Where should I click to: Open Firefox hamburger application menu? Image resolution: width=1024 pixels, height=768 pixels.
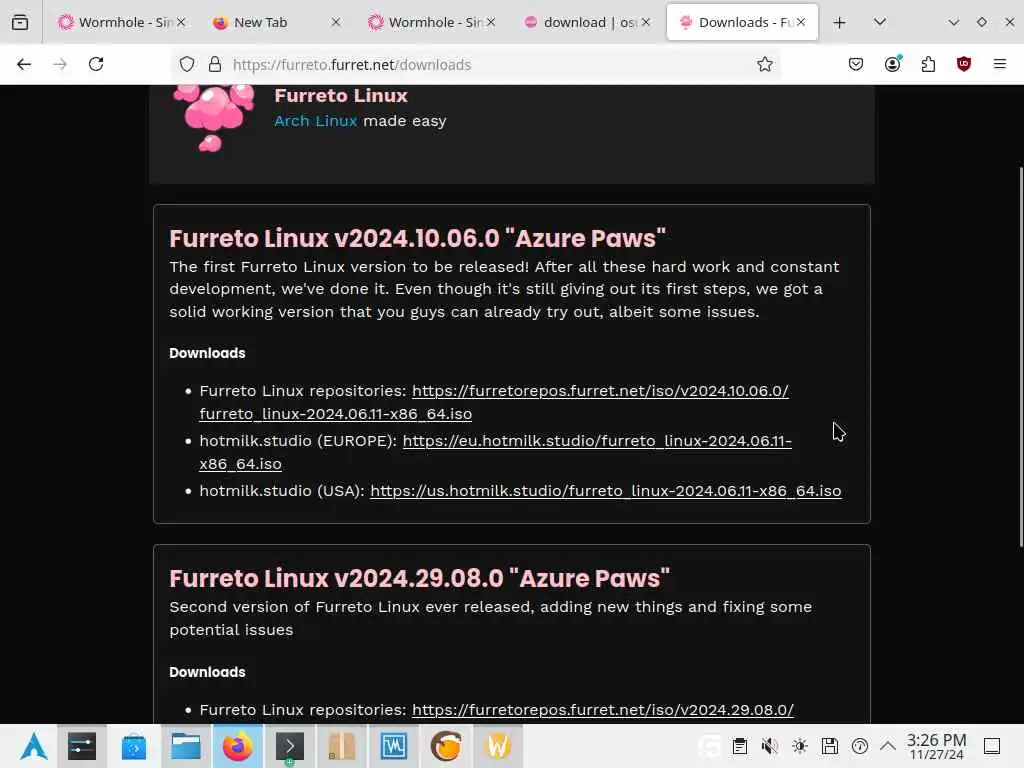click(x=1000, y=64)
